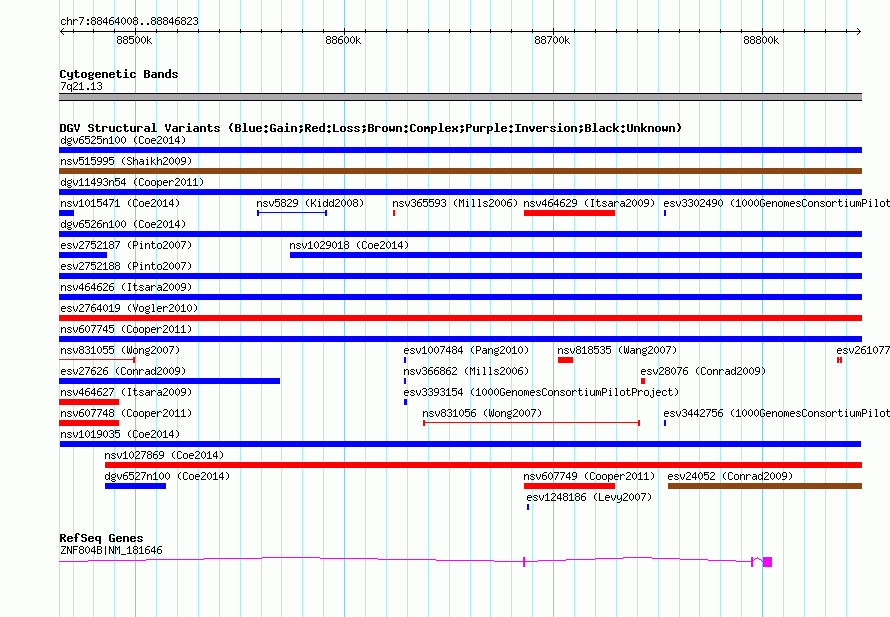
Task: Click the nsv365593 (Mills2006) label
Action: (x=455, y=203)
